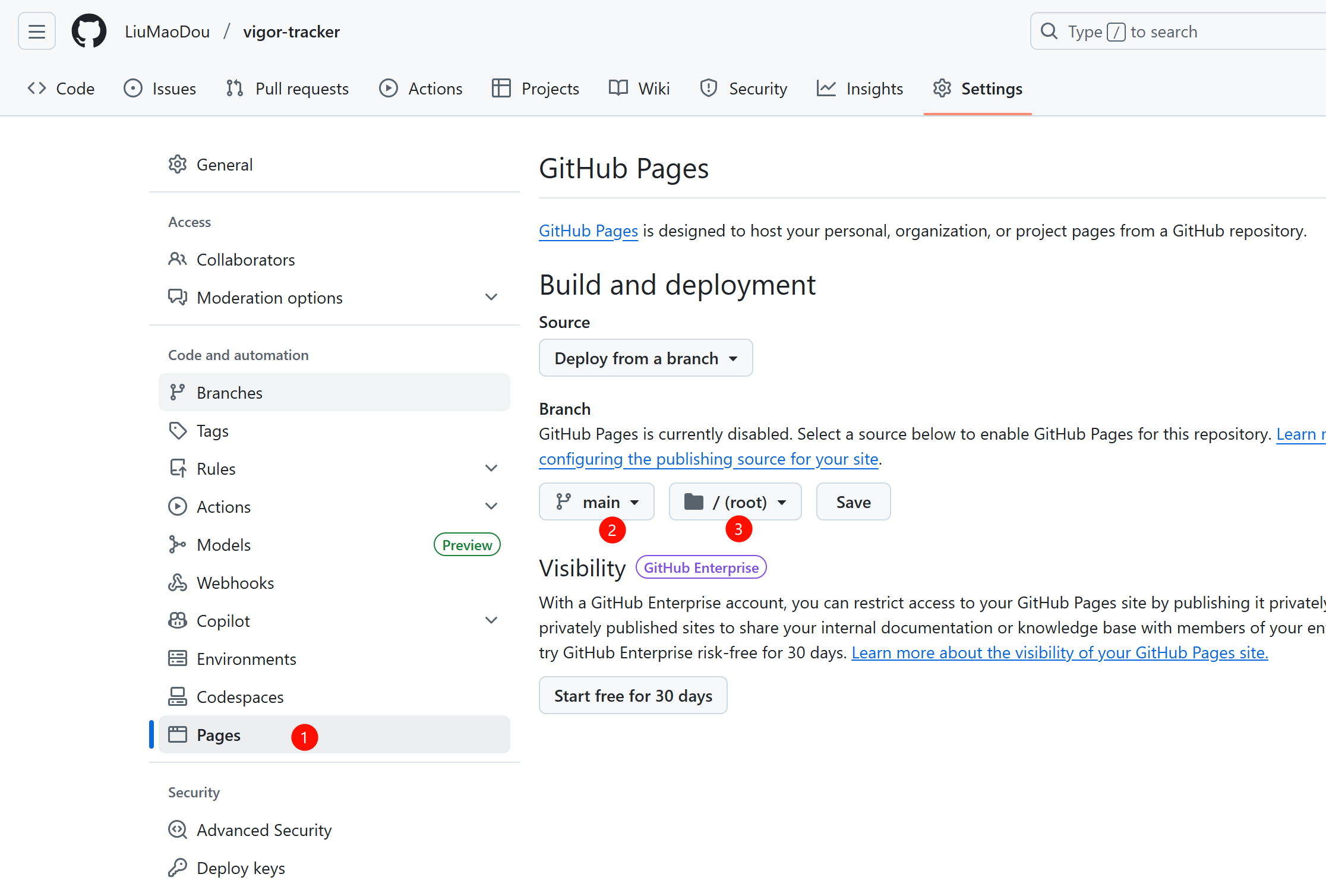Expand Moderation options in the sidebar
This screenshot has width=1326, height=896.
pyautogui.click(x=491, y=297)
